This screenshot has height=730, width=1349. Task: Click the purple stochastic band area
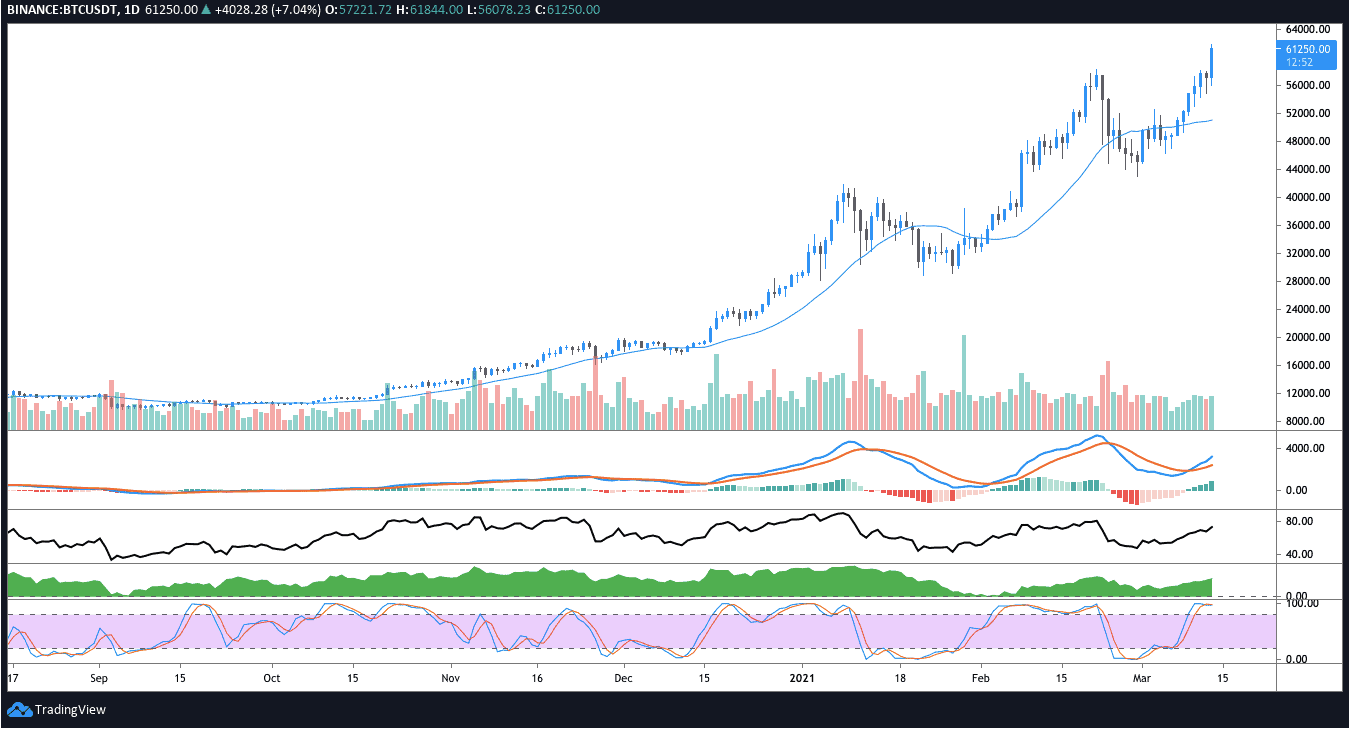[640, 631]
